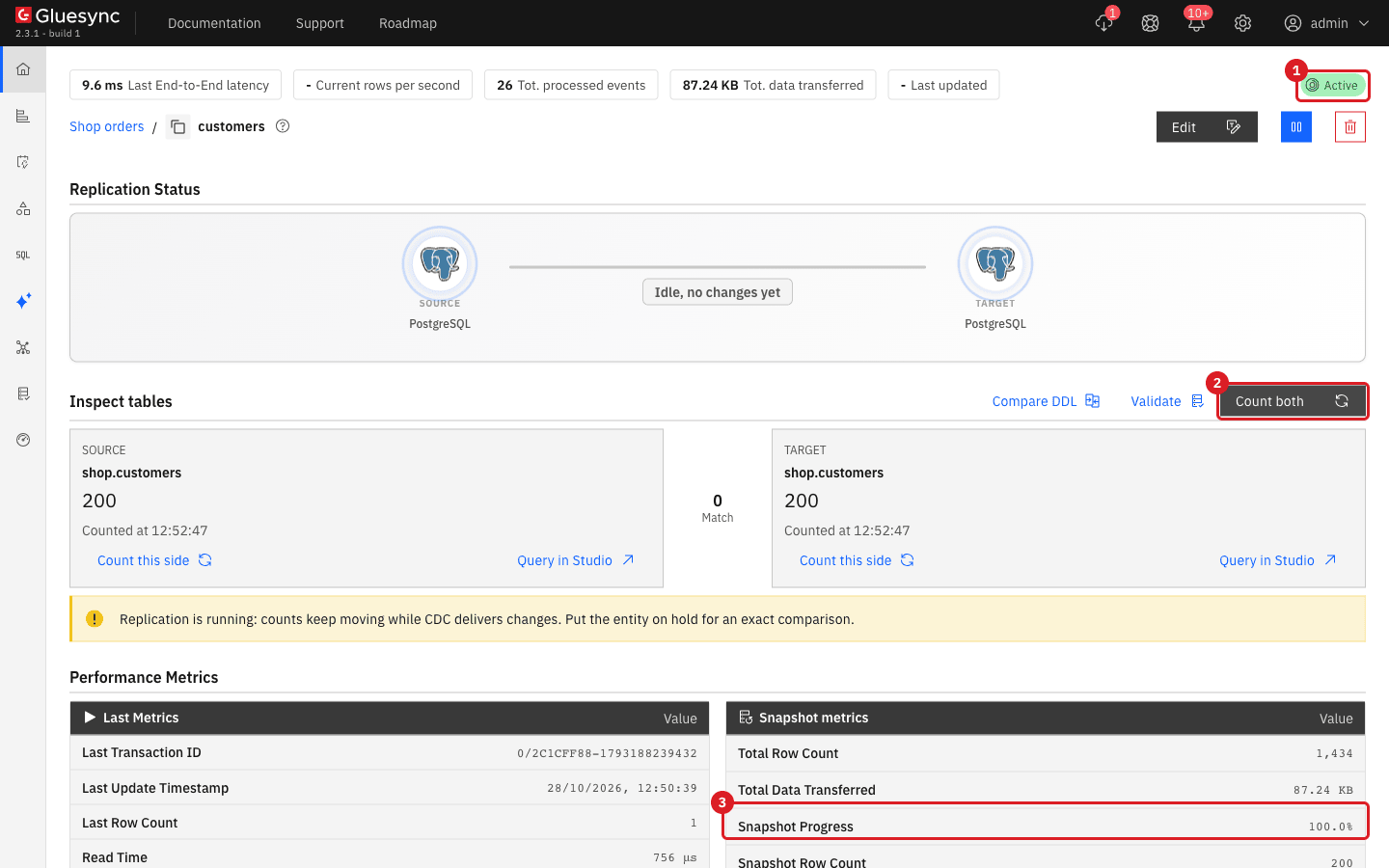Open the lifebuoy help icon
The width and height of the screenshot is (1389, 868).
(x=1150, y=23)
